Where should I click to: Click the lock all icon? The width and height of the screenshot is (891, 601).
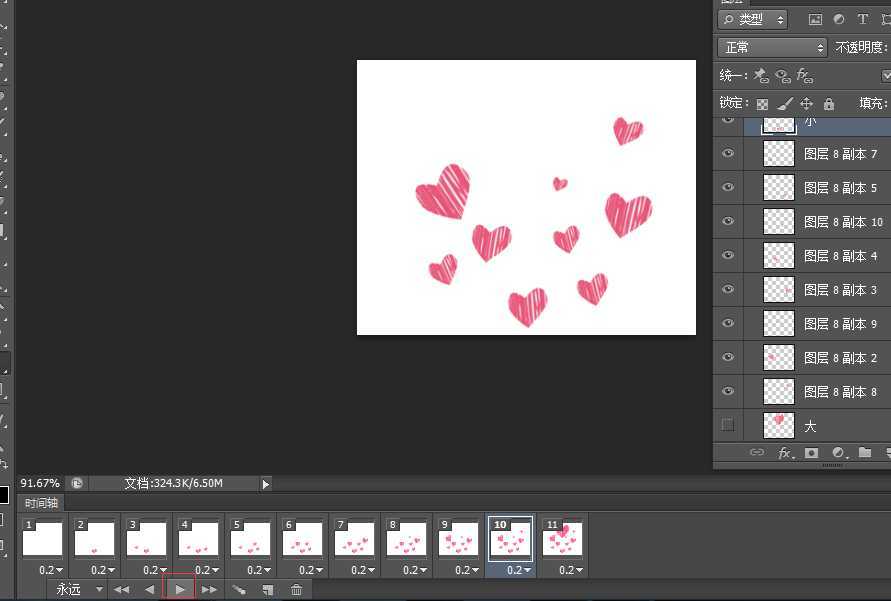coord(829,103)
